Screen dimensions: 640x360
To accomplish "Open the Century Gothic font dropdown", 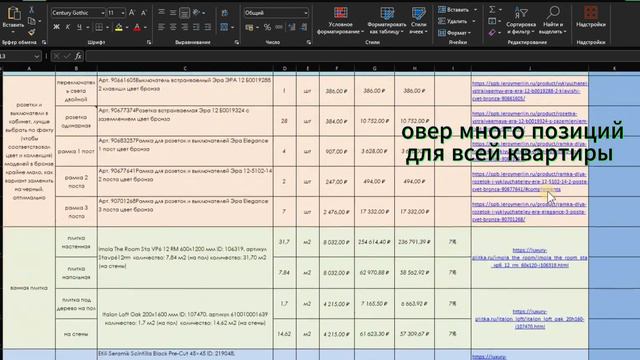I will click(x=102, y=13).
